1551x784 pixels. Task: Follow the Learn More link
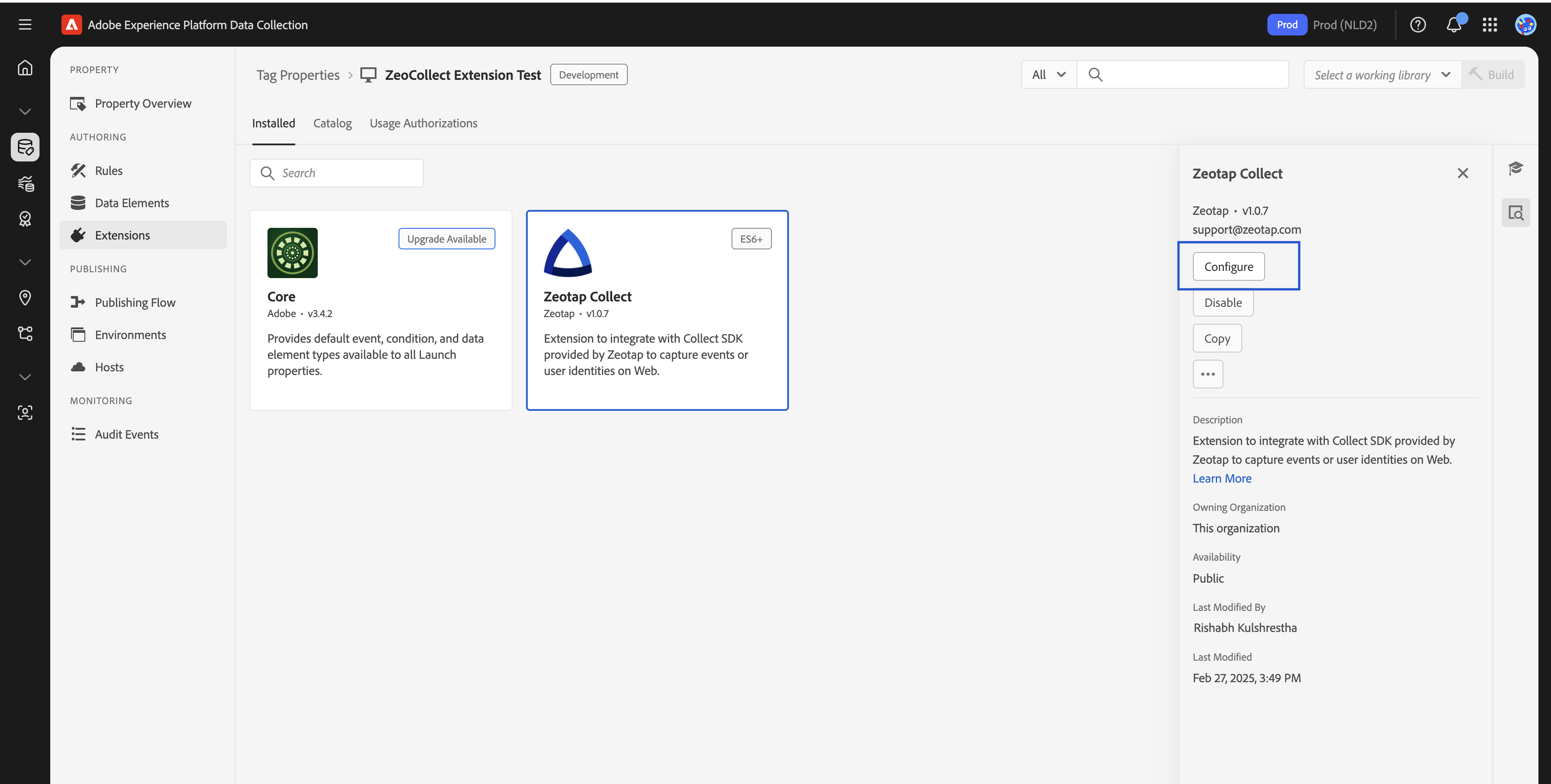click(x=1222, y=479)
